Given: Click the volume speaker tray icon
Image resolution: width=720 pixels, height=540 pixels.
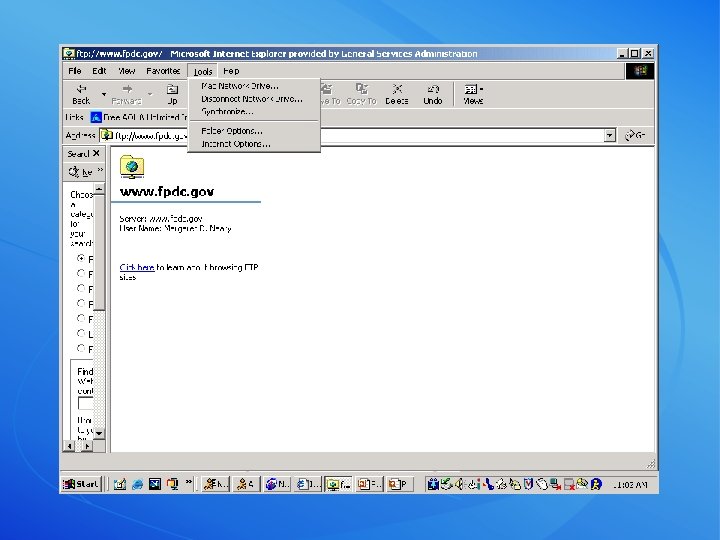Looking at the screenshot, I should (459, 484).
